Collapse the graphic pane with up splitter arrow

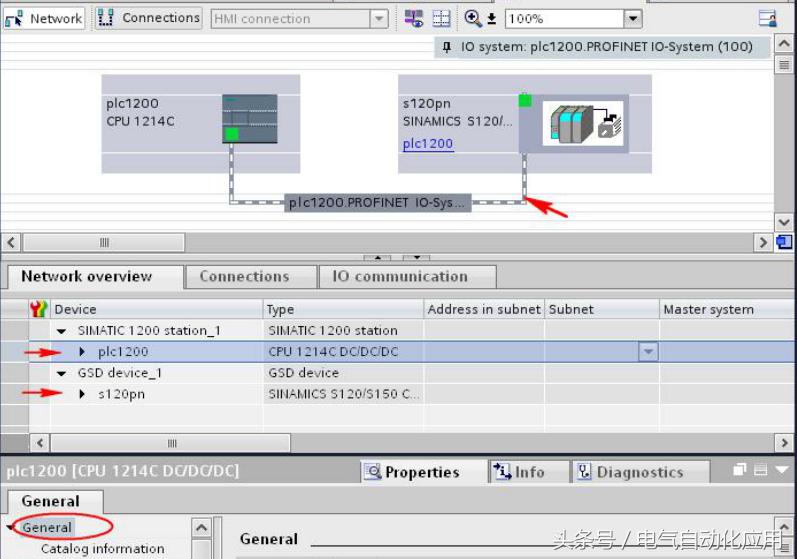[x=377, y=258]
